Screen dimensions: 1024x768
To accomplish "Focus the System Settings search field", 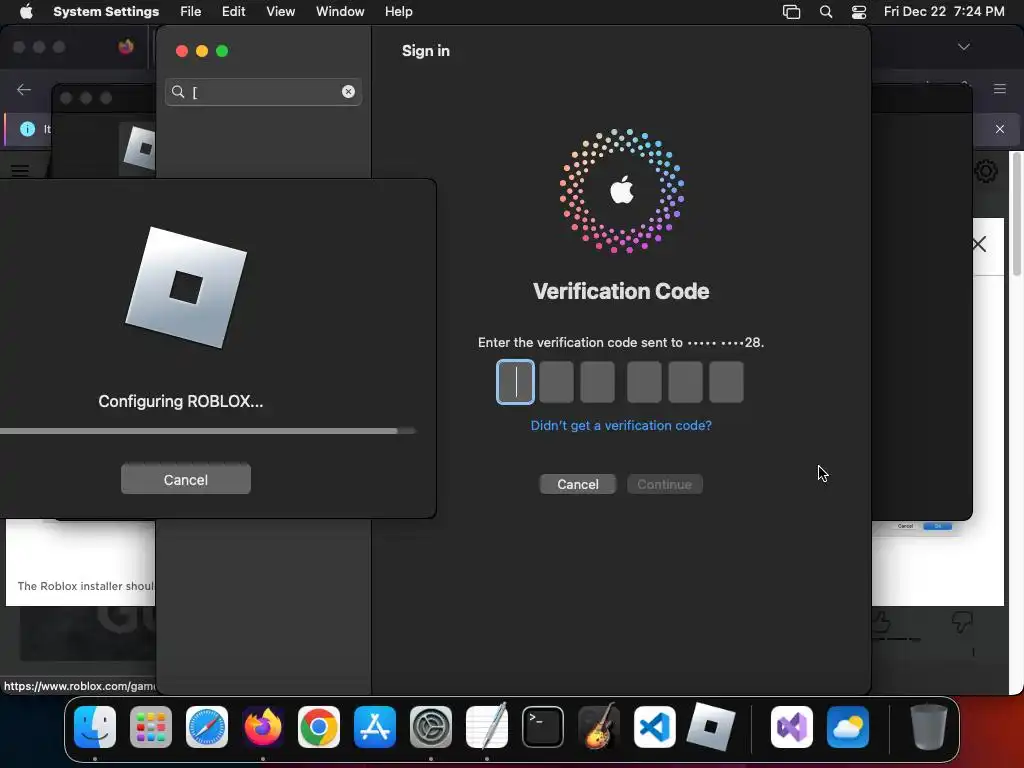I will [x=263, y=91].
